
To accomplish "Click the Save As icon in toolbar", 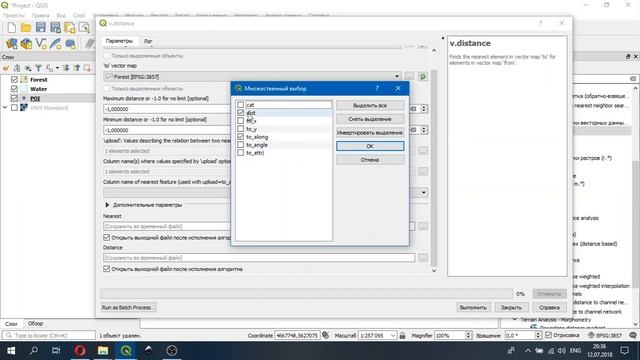I will [55, 28].
